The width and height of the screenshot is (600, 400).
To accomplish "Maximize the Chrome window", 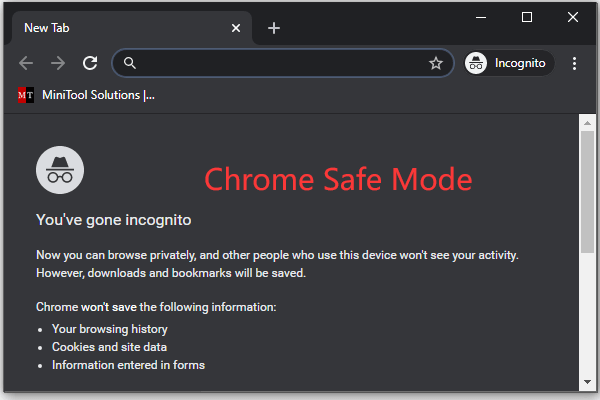I will [527, 17].
